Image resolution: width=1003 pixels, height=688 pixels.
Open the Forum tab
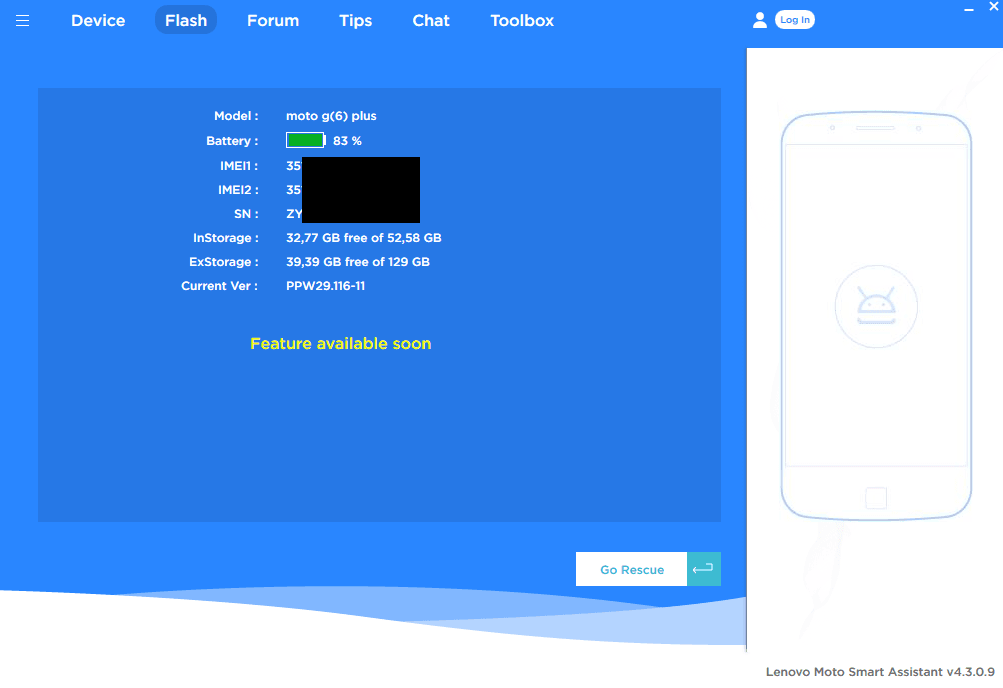pyautogui.click(x=273, y=20)
